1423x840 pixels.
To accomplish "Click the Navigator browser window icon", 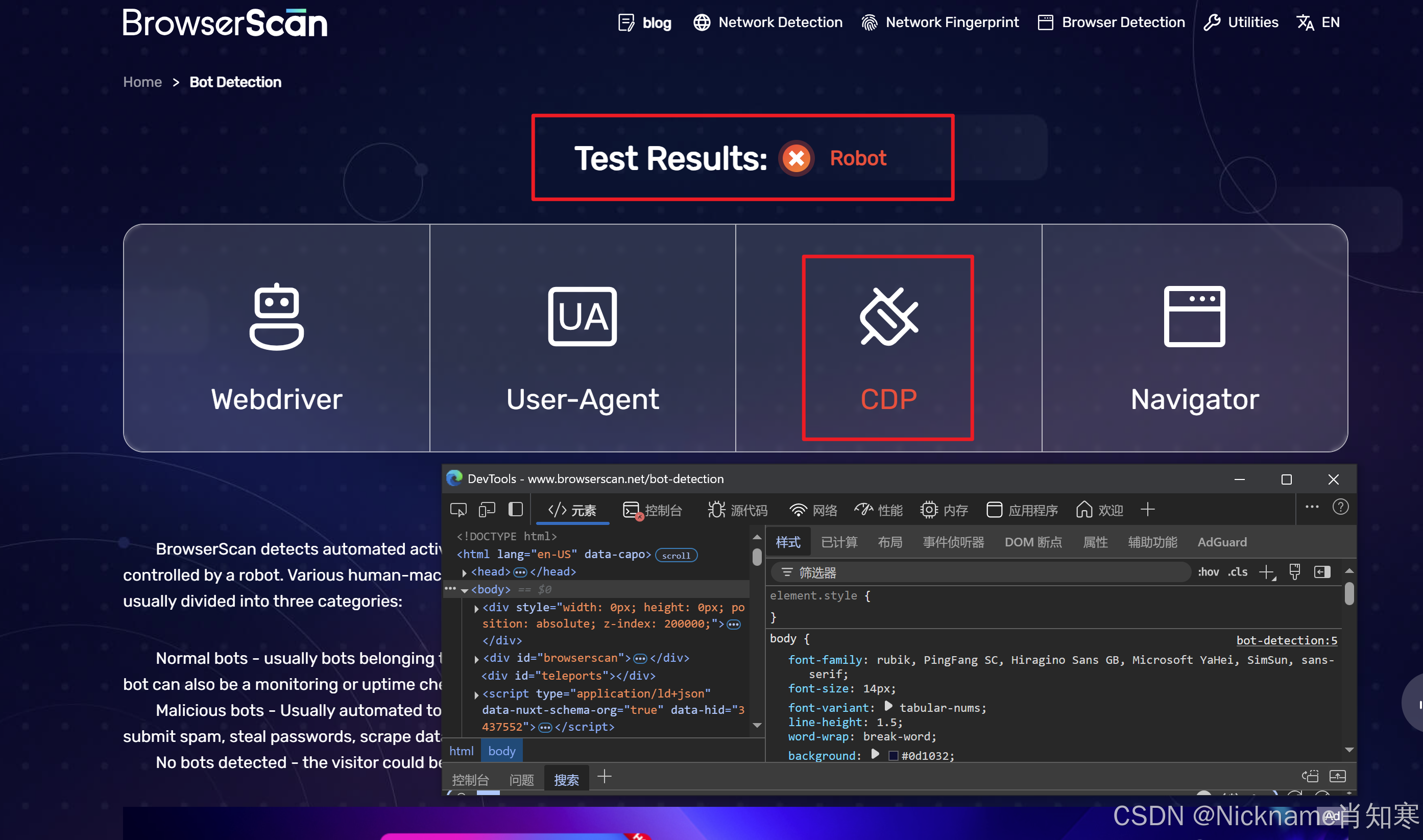I will click(x=1194, y=316).
